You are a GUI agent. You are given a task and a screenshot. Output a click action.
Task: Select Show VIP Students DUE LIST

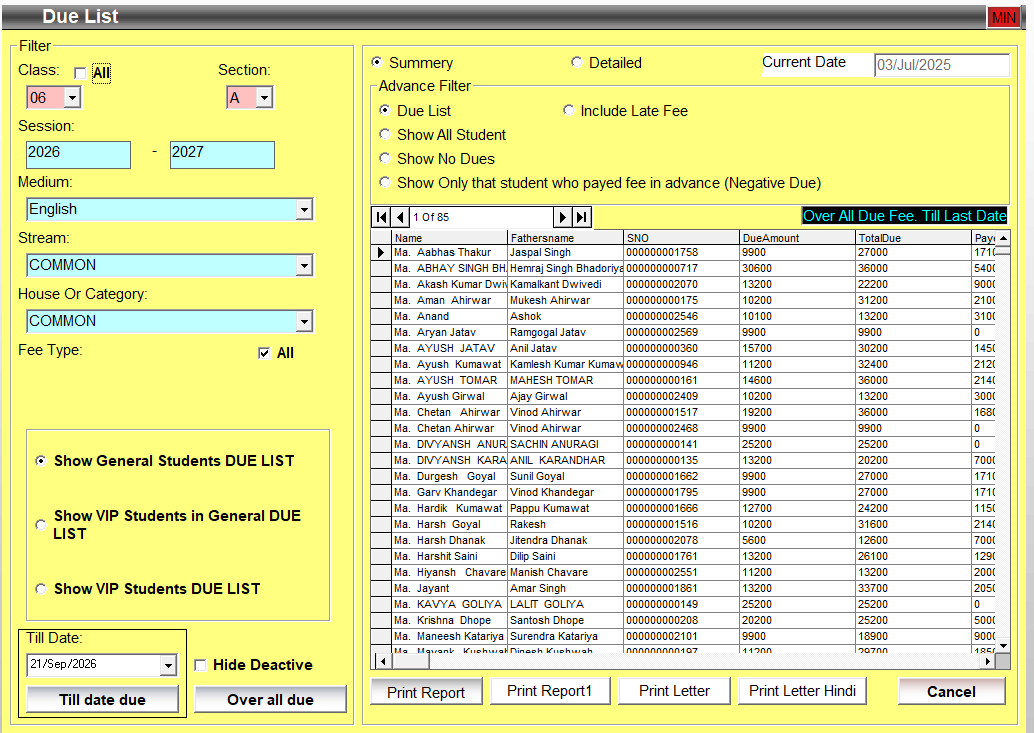(x=41, y=589)
